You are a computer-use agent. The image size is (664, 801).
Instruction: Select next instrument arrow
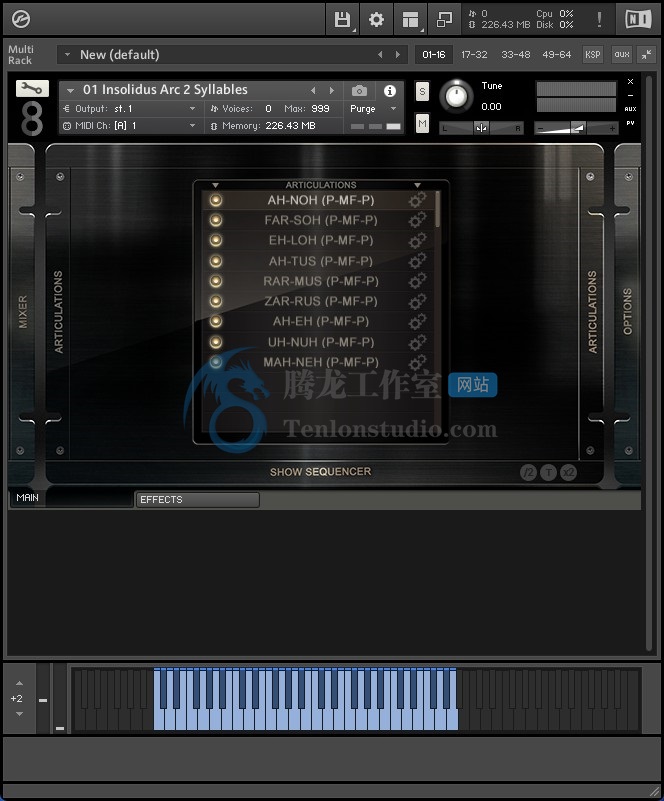point(332,90)
